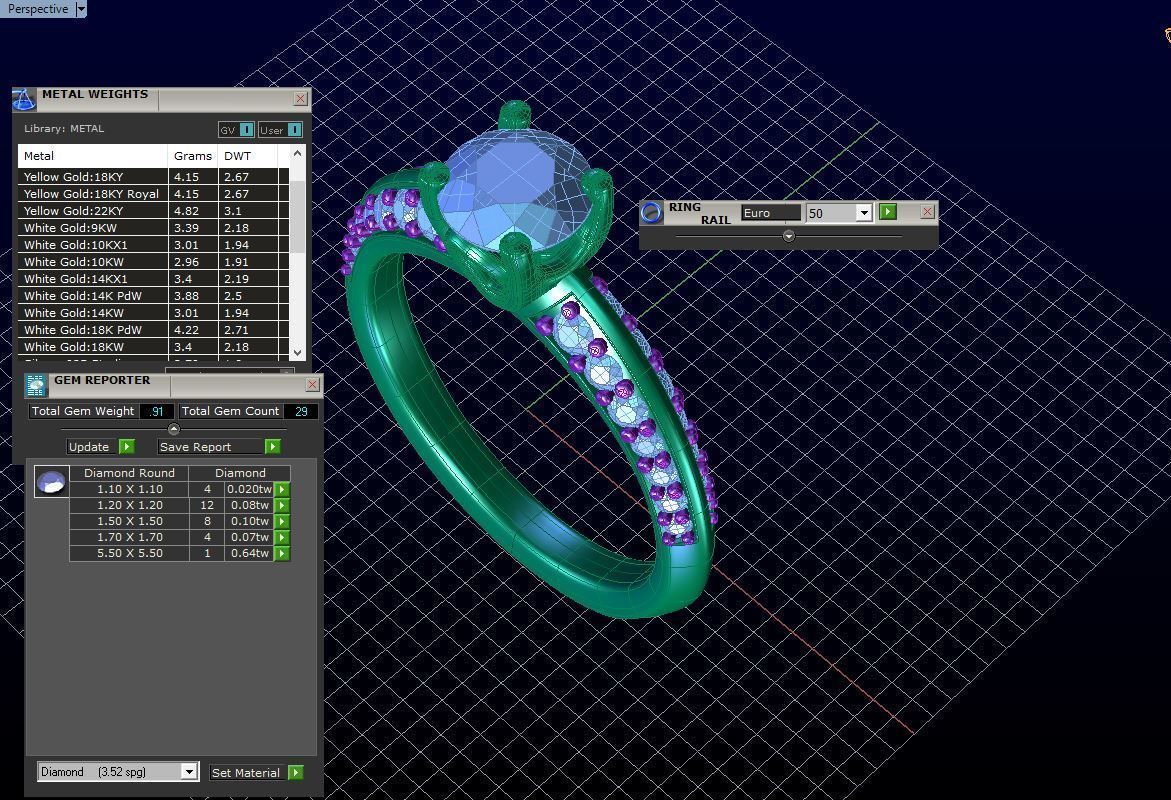
Task: Select the Diamond Round gem thumbnail
Action: click(52, 482)
